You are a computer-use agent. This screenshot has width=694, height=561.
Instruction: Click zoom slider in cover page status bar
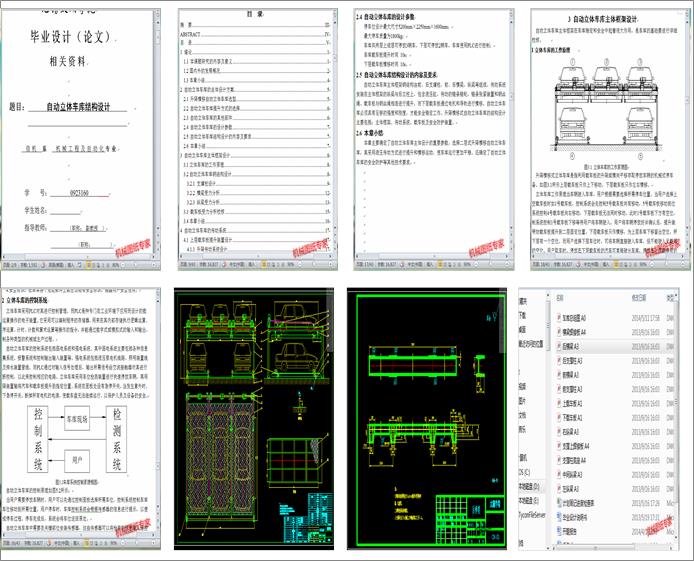coord(139,265)
